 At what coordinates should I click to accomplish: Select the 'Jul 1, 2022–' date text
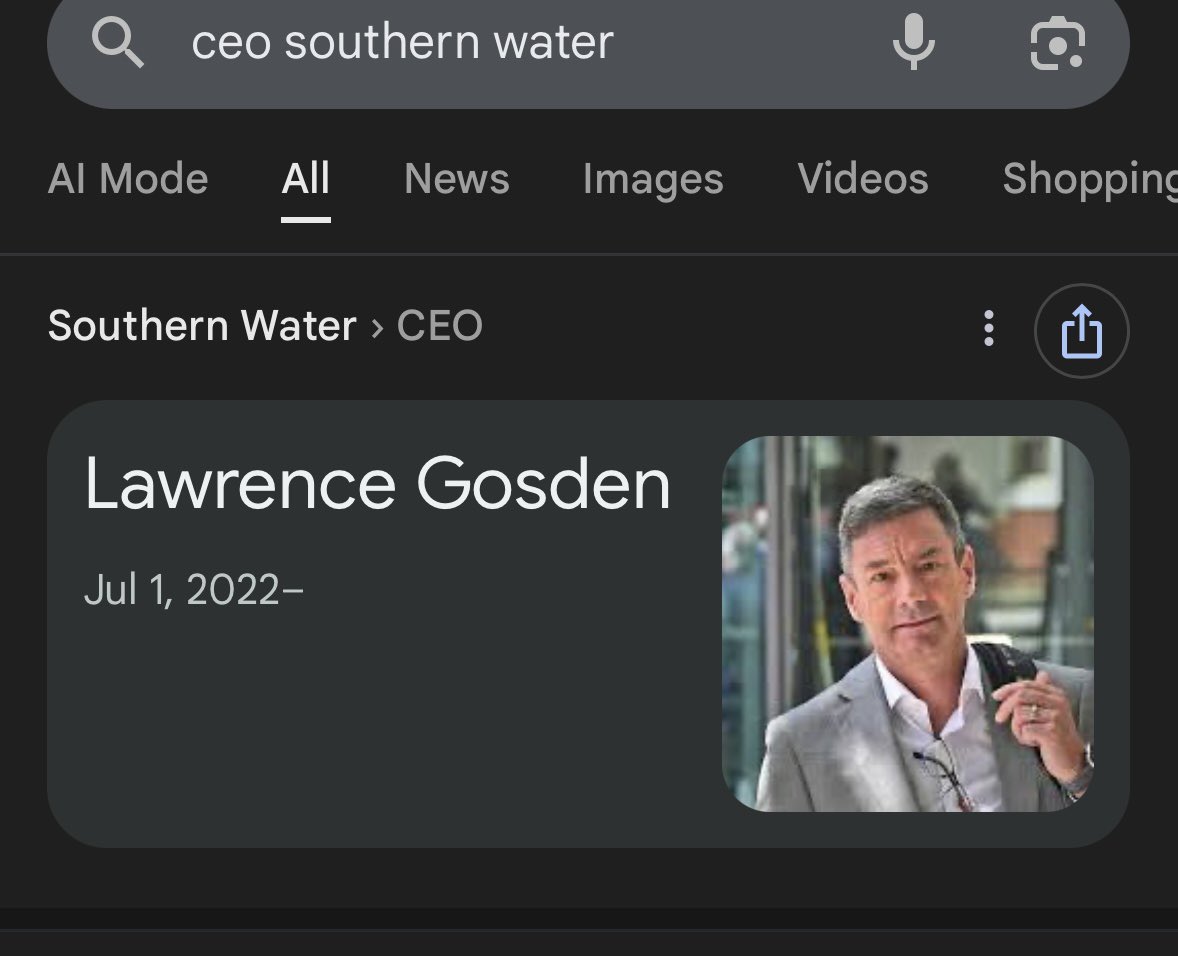(194, 590)
